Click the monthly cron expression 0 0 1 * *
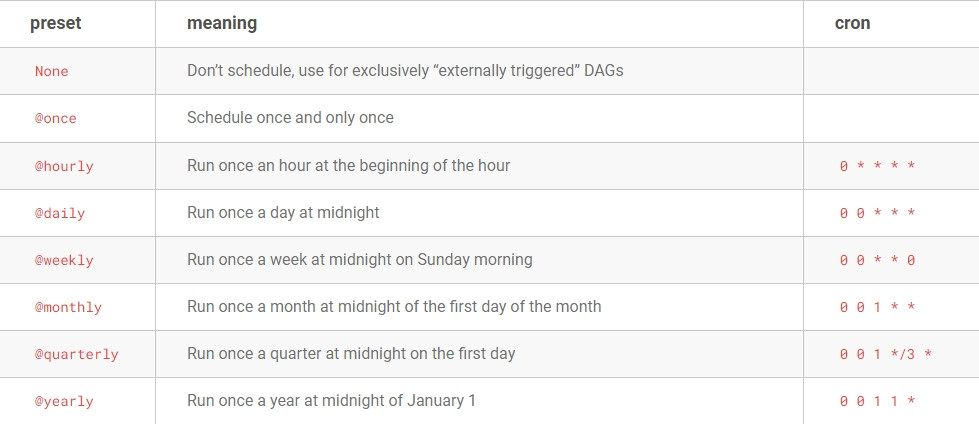Screen dimensions: 979x424 pos(877,307)
